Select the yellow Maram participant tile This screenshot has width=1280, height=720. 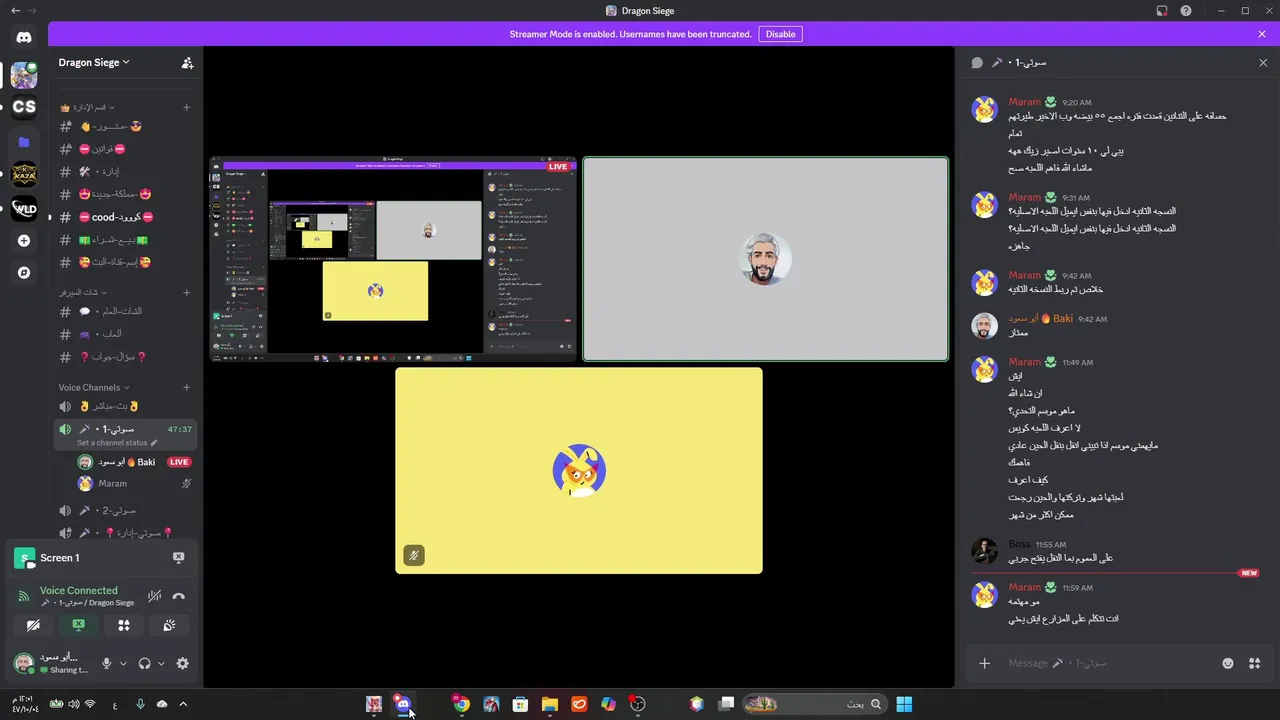coord(579,470)
